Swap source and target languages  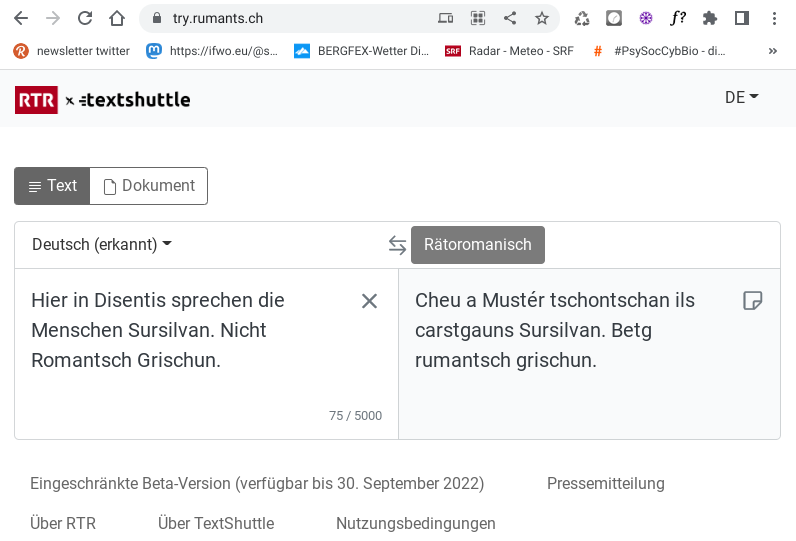point(397,245)
